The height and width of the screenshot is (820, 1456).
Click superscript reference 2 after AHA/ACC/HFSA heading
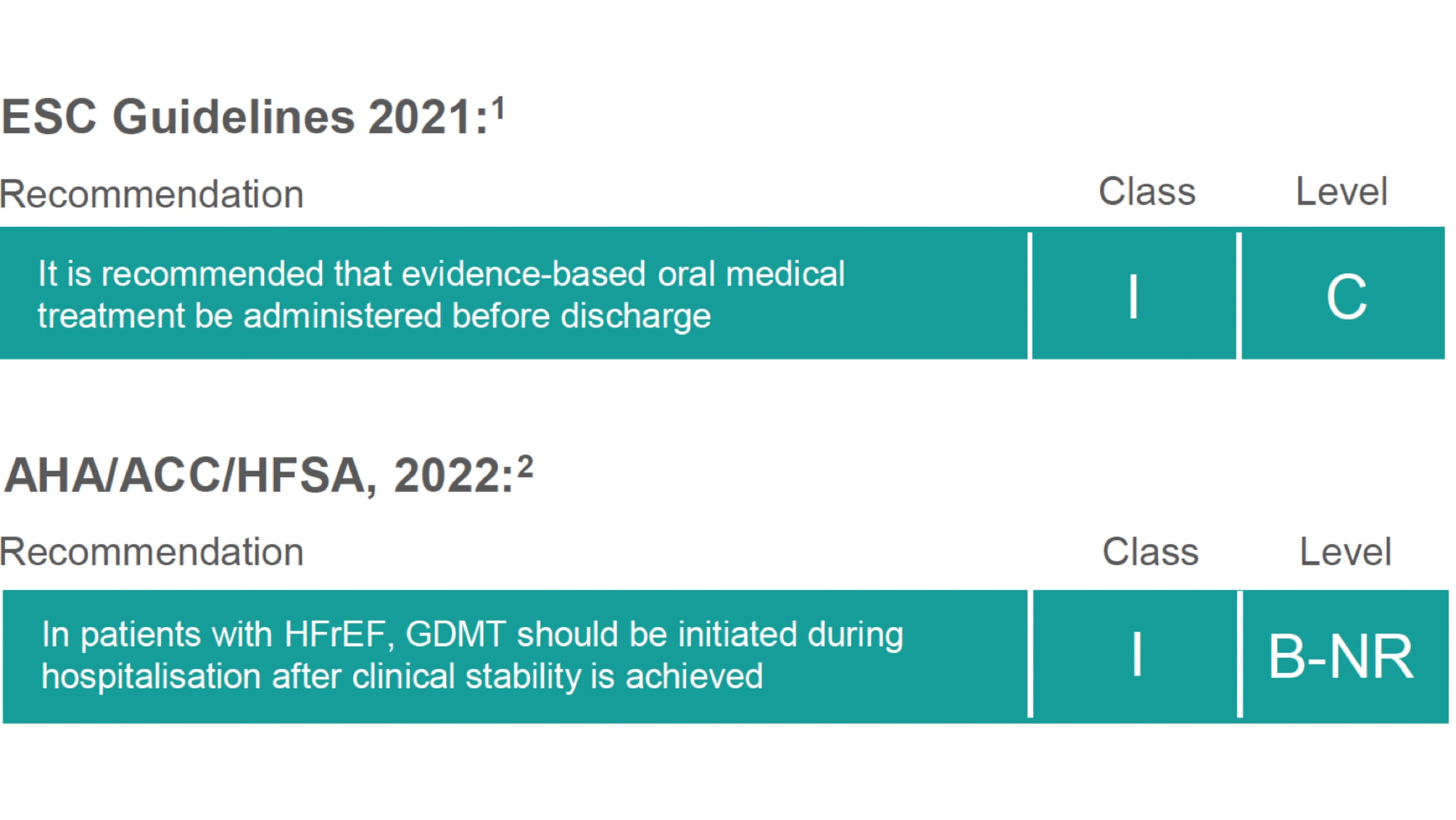(x=525, y=467)
